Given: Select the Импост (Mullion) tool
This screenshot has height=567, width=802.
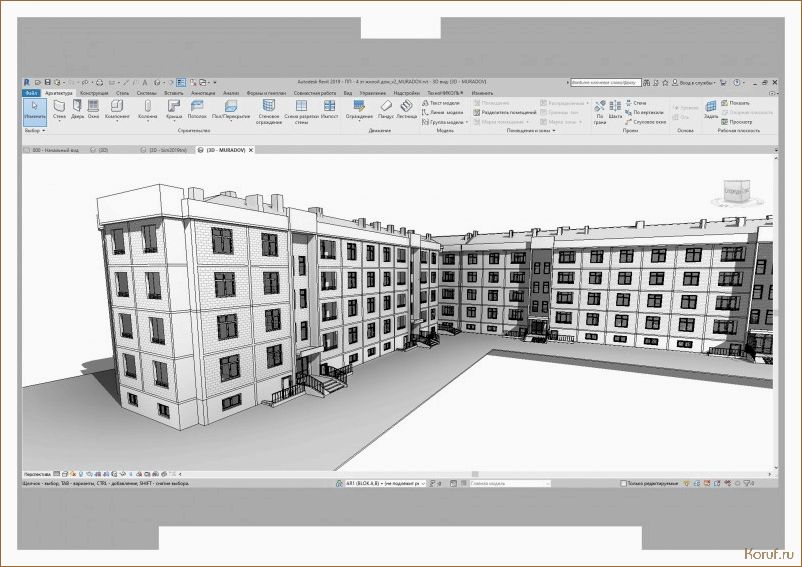Looking at the screenshot, I should 329,109.
